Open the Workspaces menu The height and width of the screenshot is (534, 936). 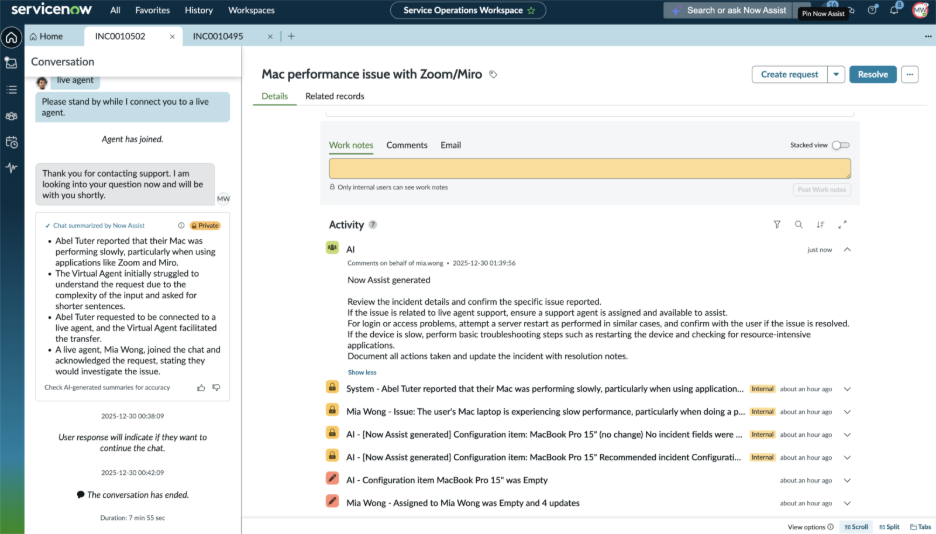click(x=251, y=10)
